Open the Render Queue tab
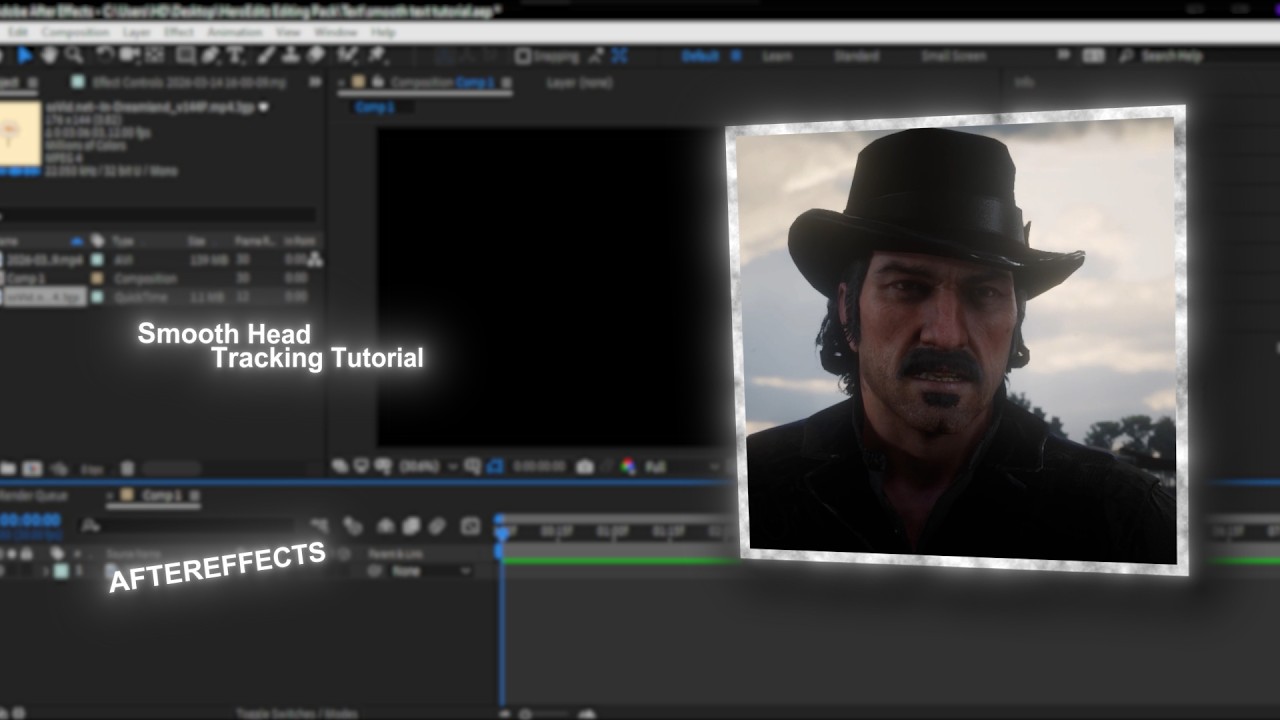This screenshot has width=1280, height=720. [32, 495]
